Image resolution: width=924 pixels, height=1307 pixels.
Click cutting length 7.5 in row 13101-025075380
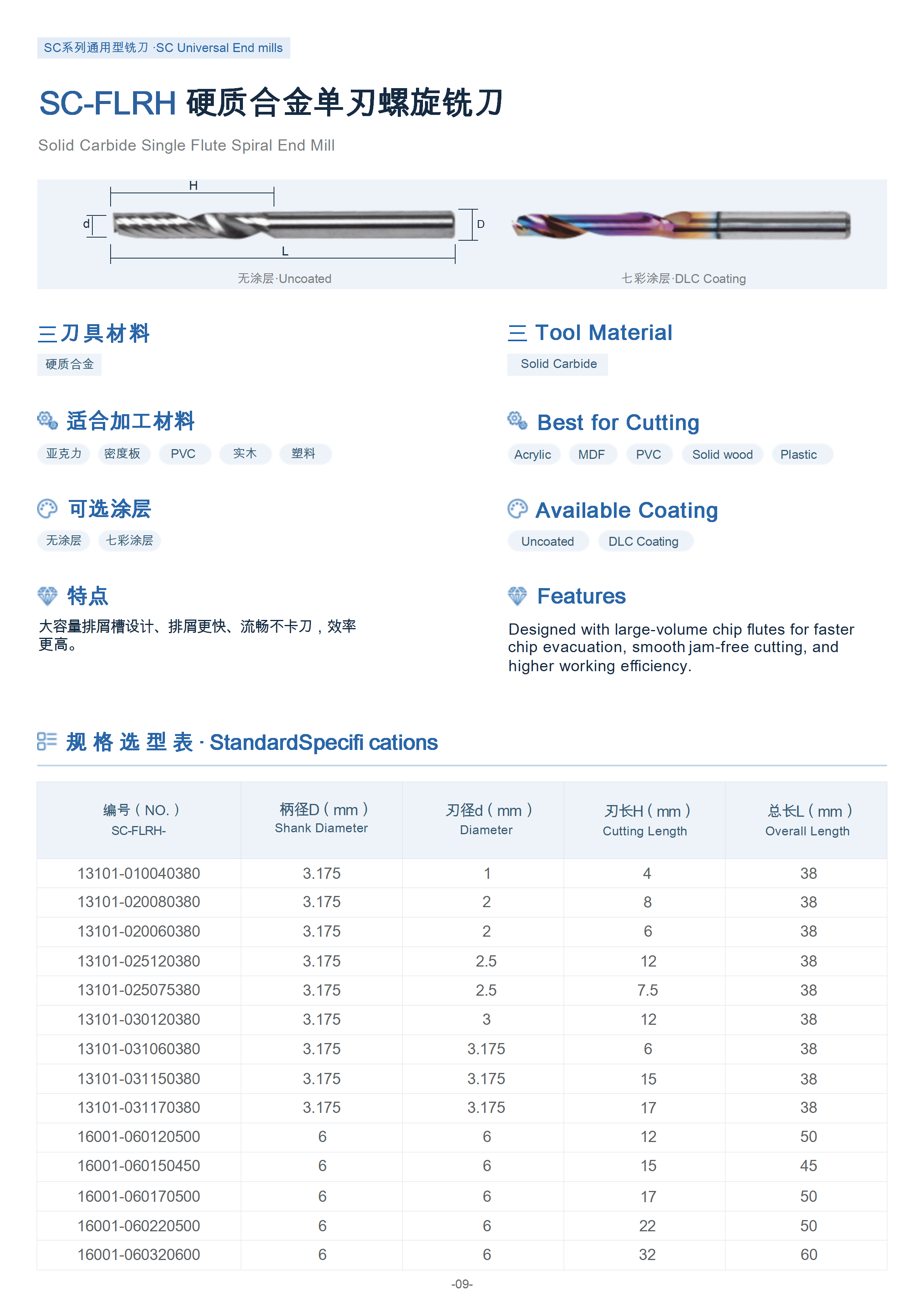647,990
